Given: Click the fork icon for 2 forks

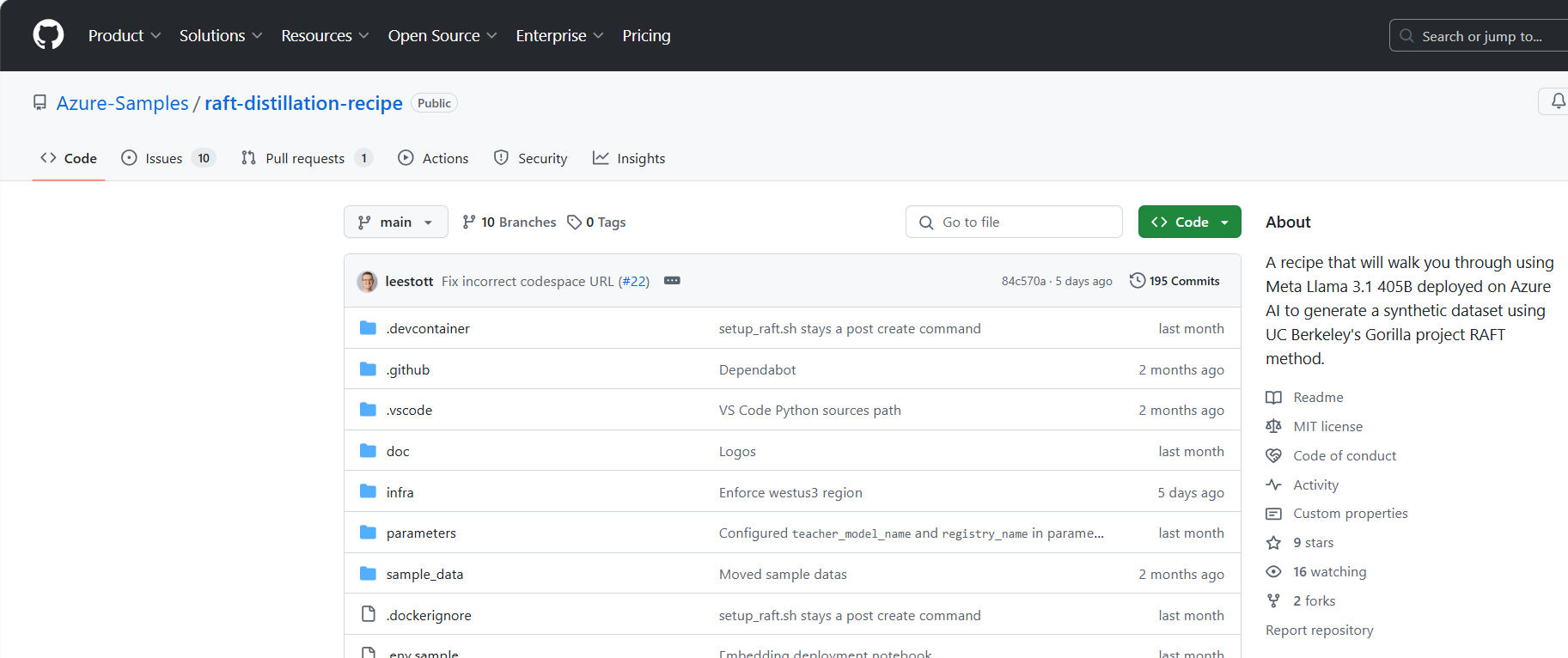Looking at the screenshot, I should [1273, 601].
